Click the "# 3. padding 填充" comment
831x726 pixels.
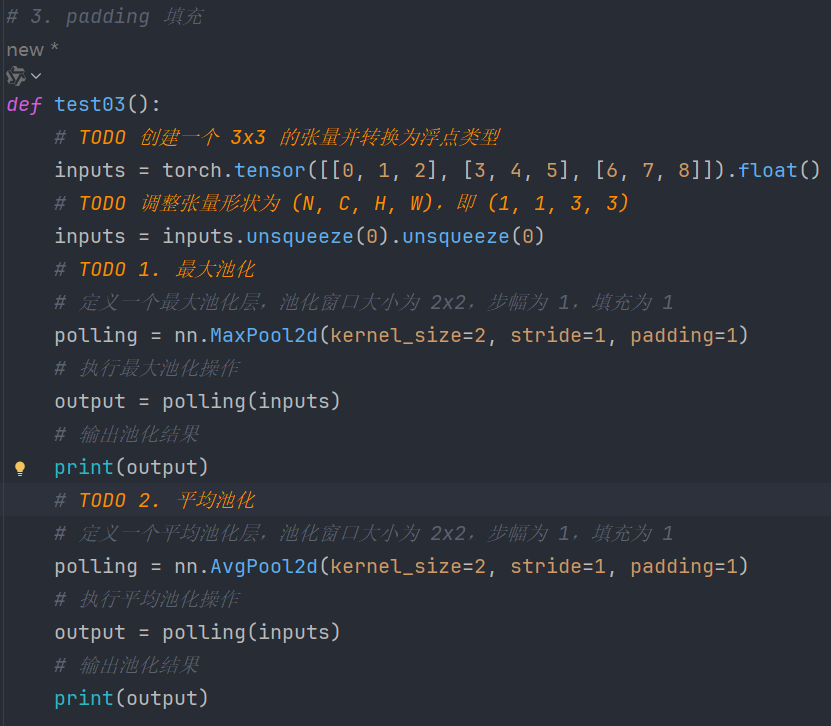tap(104, 16)
